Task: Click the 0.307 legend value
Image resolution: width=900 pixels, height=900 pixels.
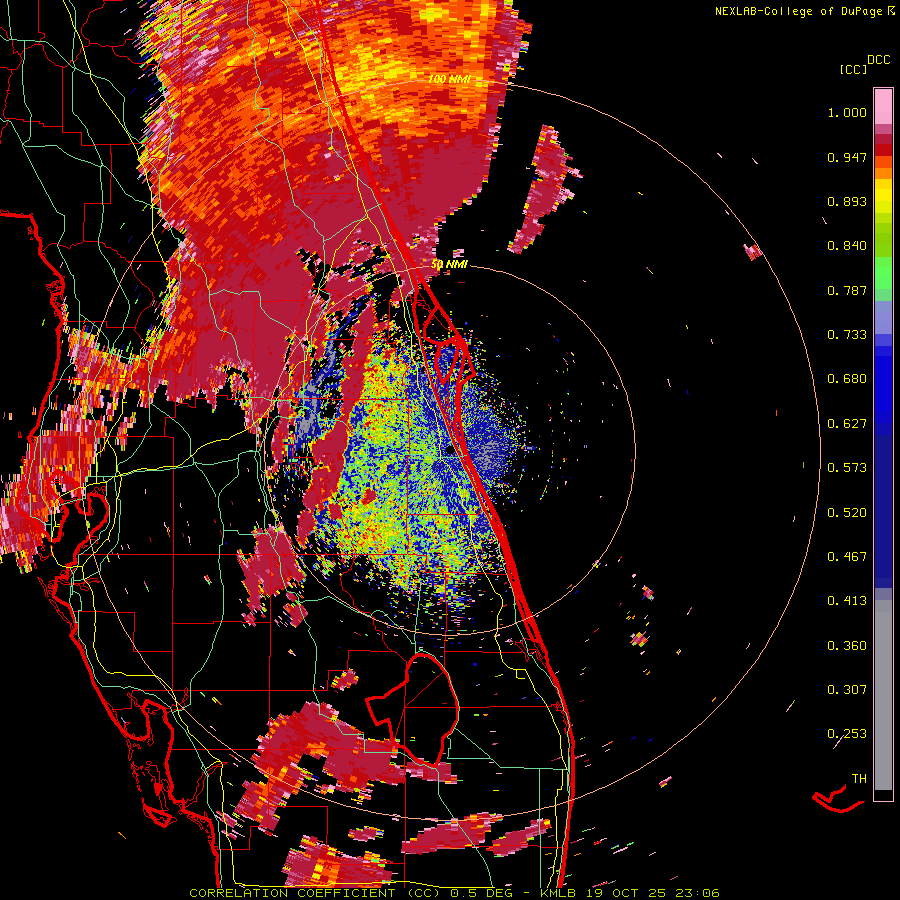Action: (847, 689)
